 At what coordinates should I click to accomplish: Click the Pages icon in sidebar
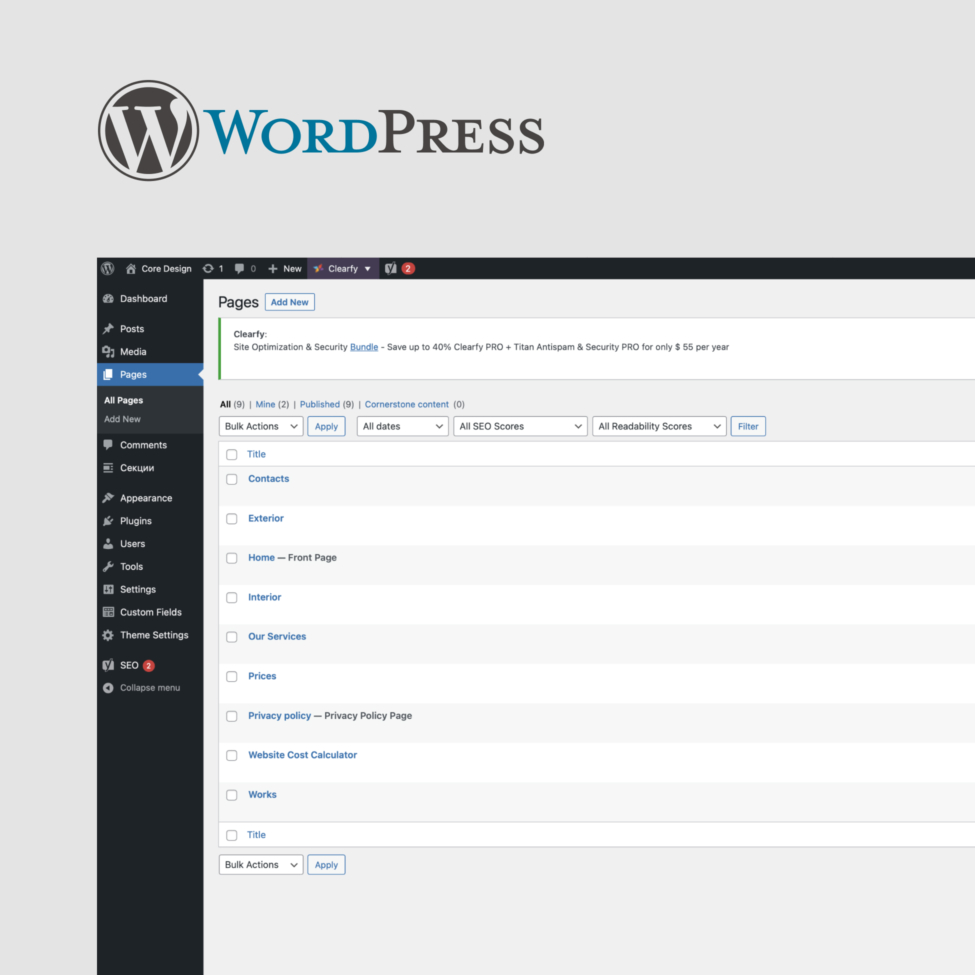coord(108,374)
